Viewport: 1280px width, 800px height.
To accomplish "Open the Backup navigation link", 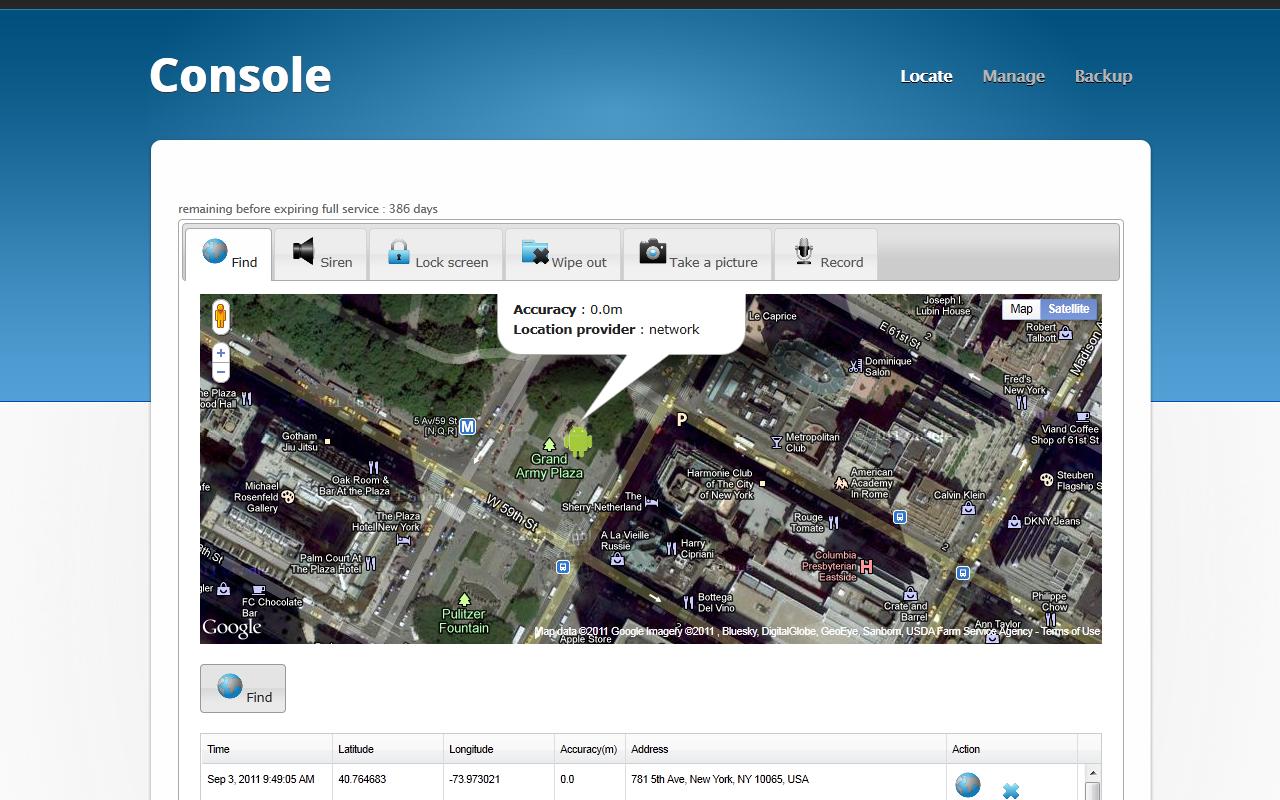I will (x=1103, y=76).
